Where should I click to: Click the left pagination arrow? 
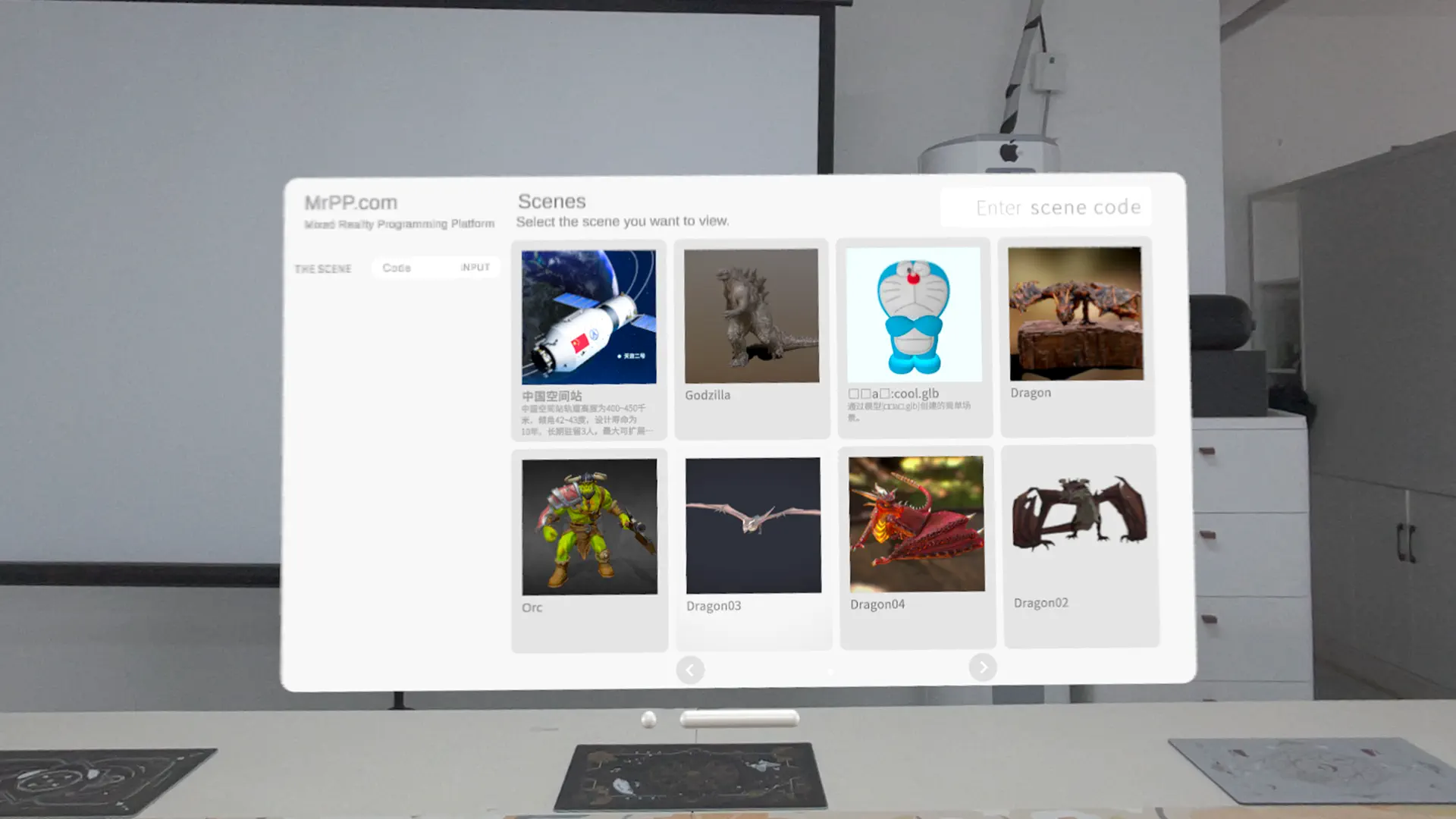click(x=689, y=670)
